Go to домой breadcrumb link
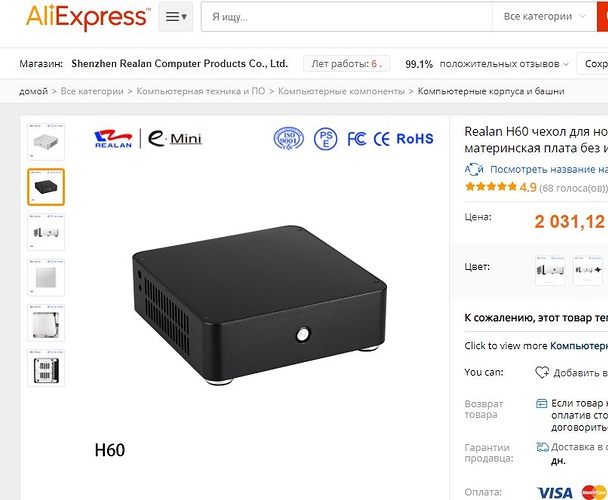 coord(33,91)
